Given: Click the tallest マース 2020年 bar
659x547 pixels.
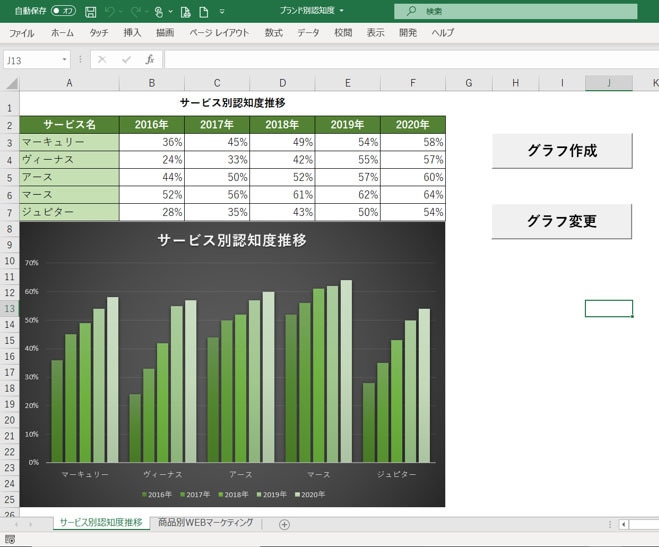Looking at the screenshot, I should point(346,371).
